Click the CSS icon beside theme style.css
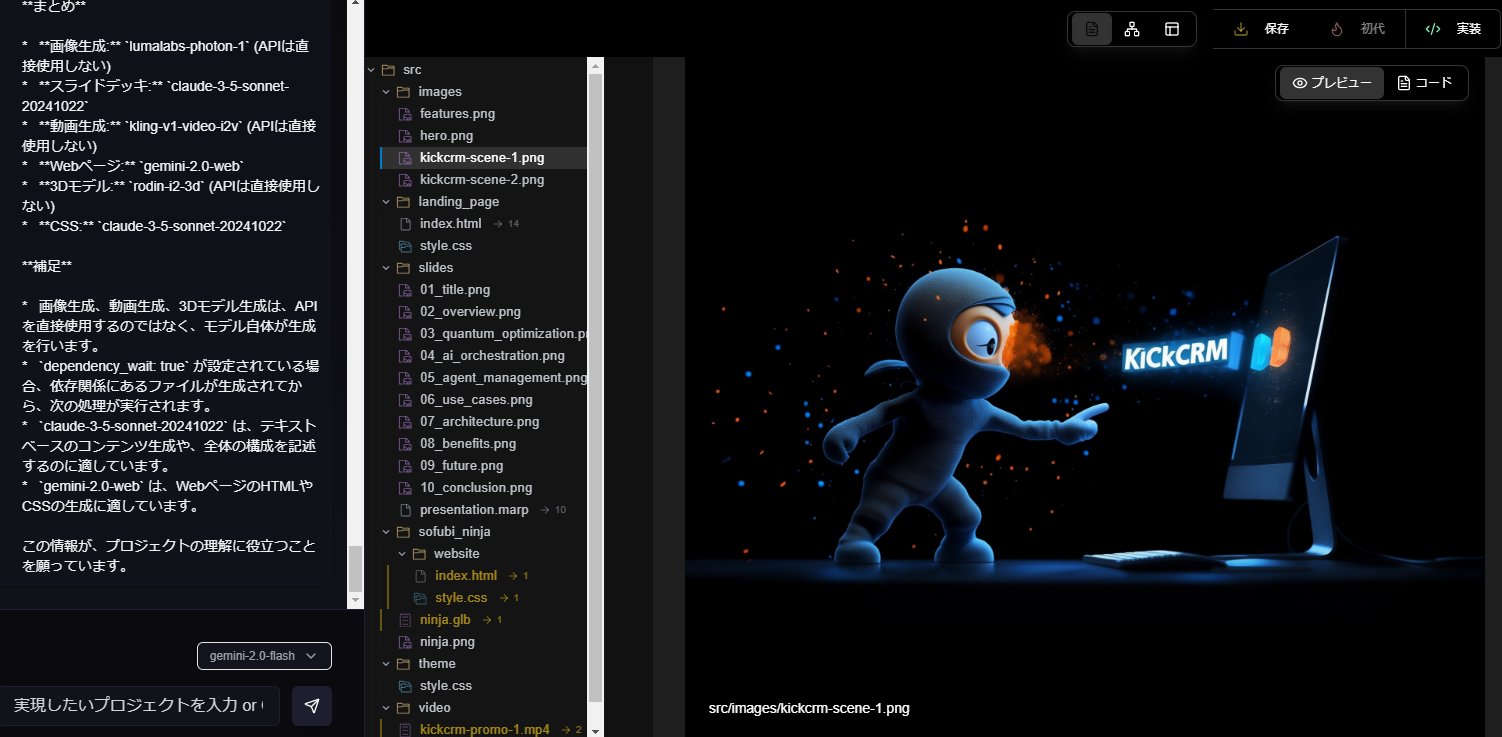 pos(405,686)
